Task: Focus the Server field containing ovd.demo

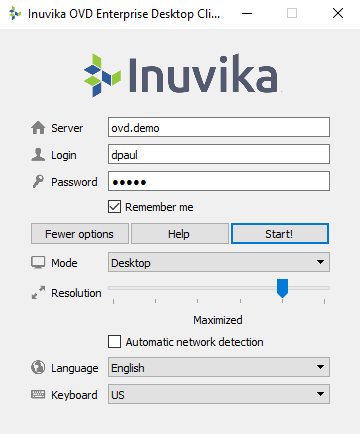Action: (x=219, y=127)
